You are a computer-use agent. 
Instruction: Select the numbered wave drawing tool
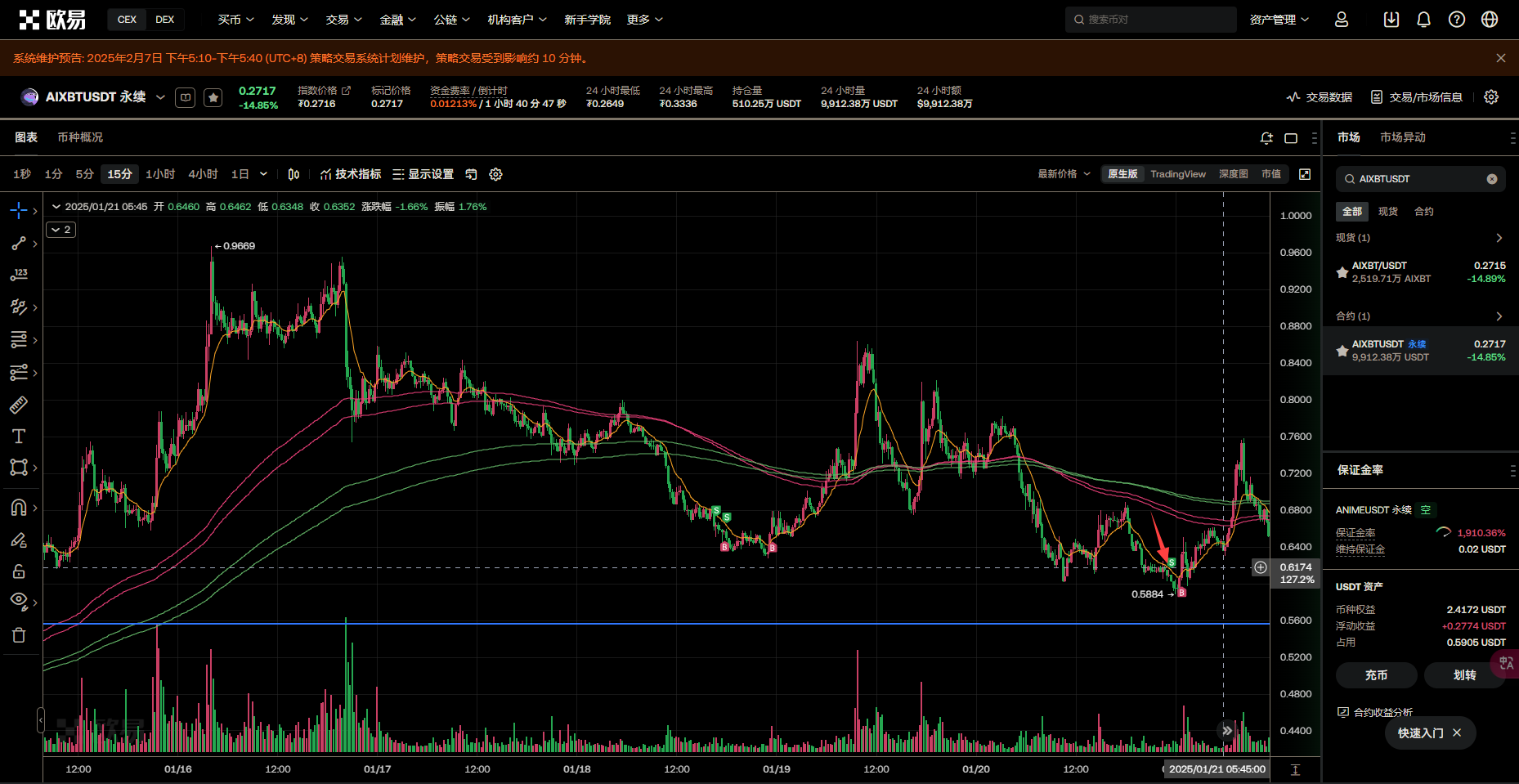tap(18, 275)
